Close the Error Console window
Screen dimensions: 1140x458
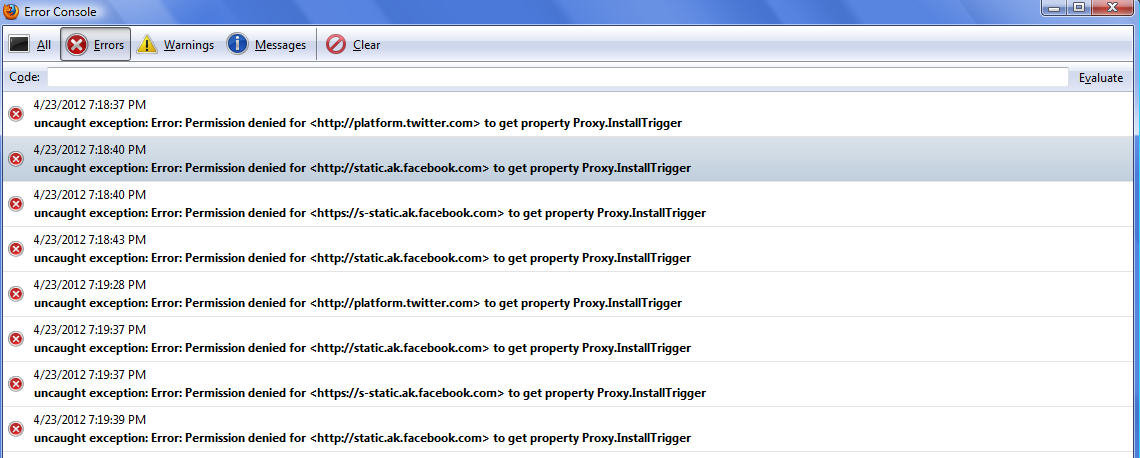pyautogui.click(x=1112, y=7)
